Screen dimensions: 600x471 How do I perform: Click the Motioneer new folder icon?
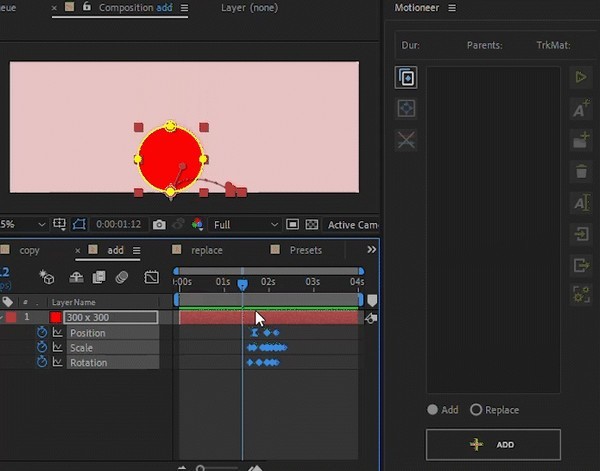[x=581, y=141]
